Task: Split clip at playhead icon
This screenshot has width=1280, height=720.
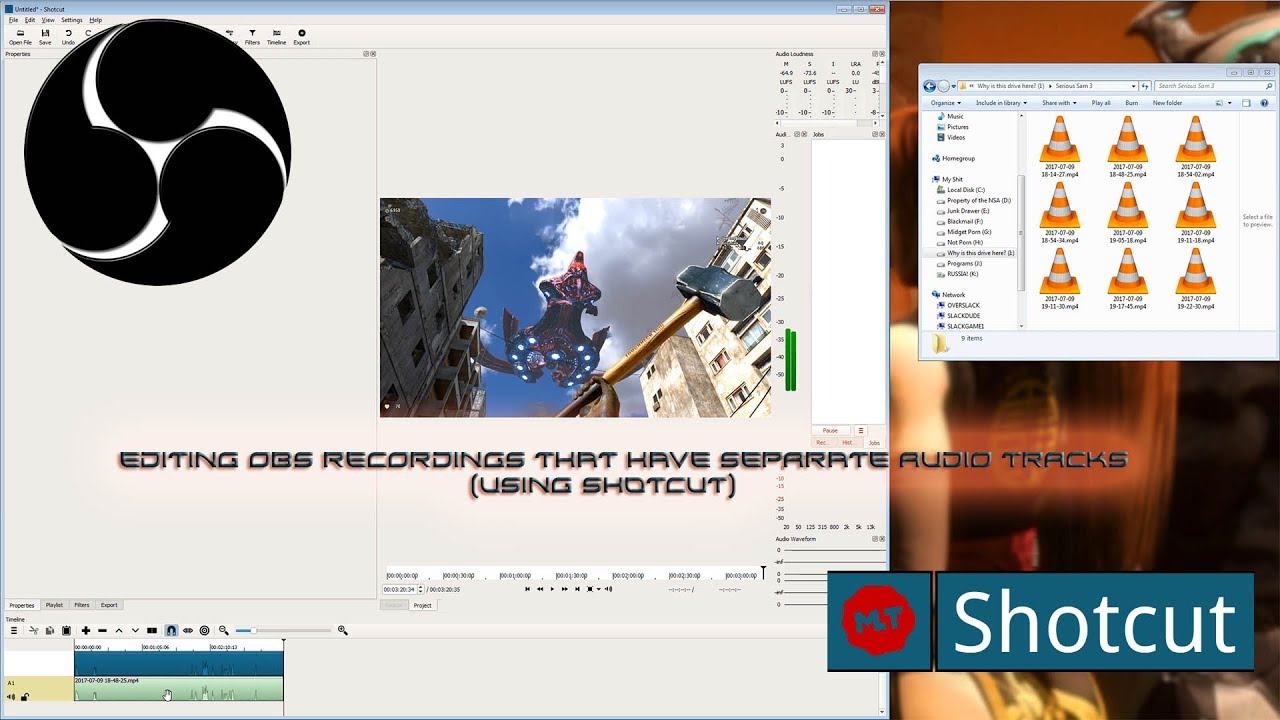Action: (x=152, y=630)
